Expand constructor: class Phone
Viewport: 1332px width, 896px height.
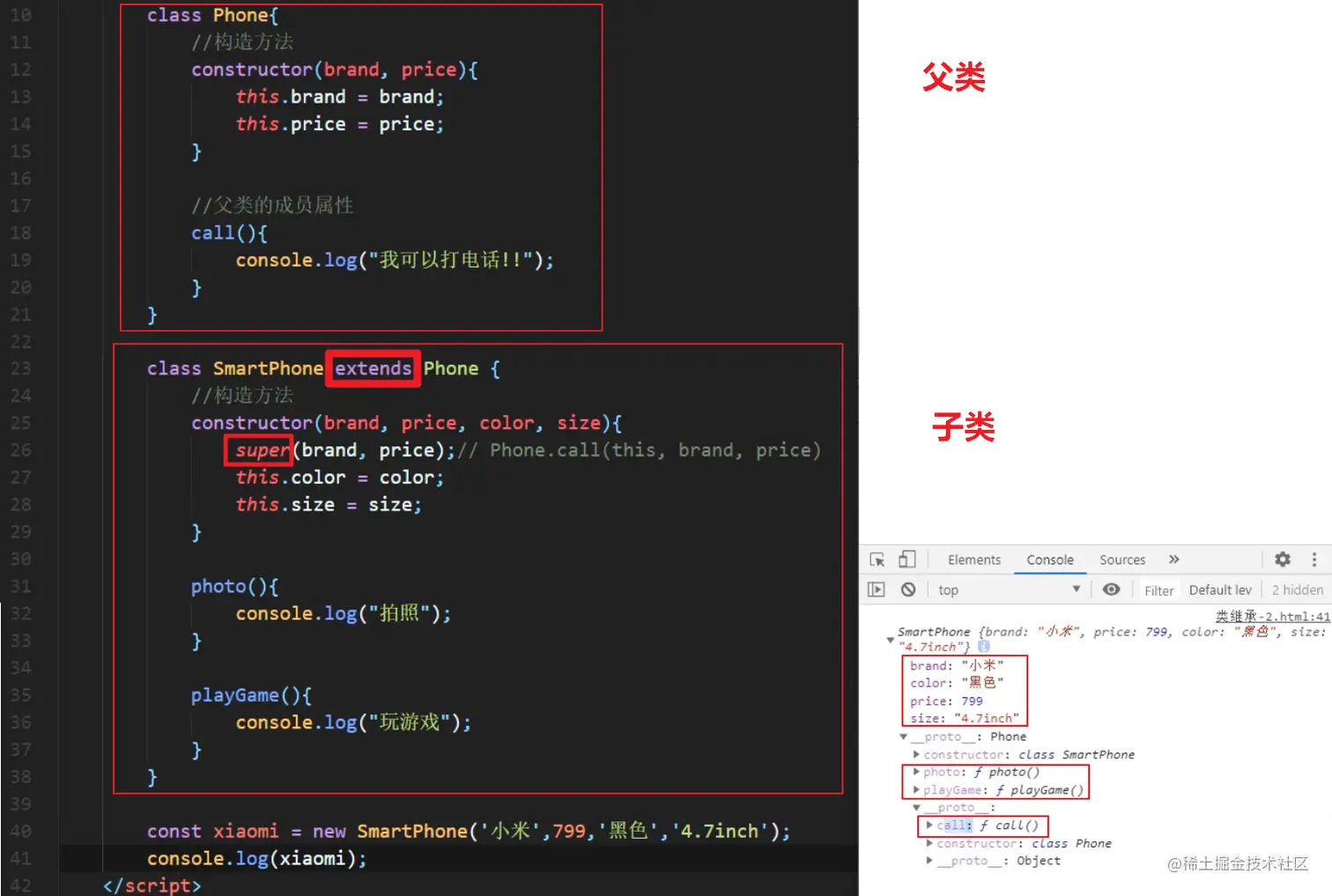[929, 843]
